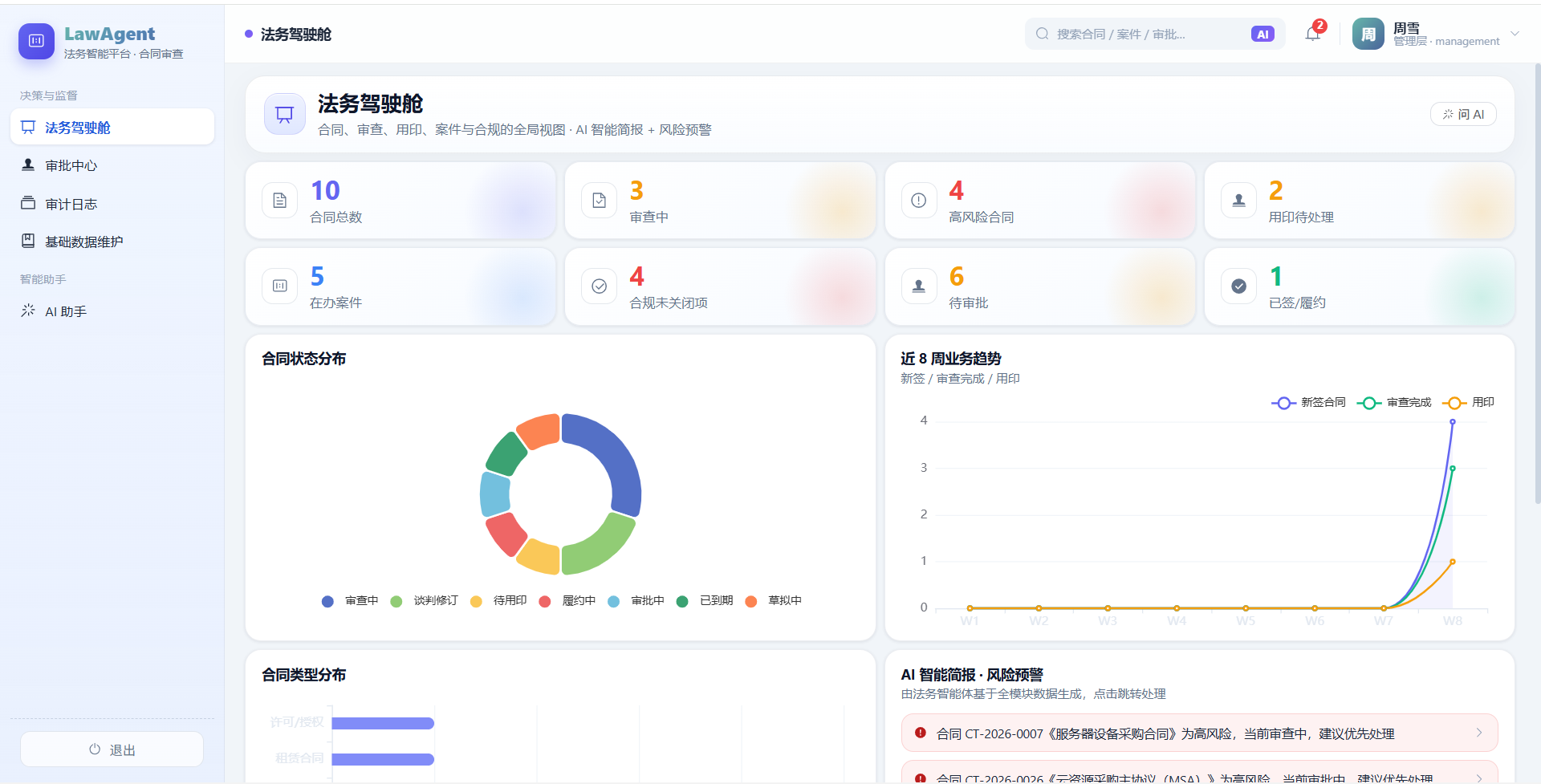
Task: Expand the user account dropdown chevron
Action: (1515, 34)
